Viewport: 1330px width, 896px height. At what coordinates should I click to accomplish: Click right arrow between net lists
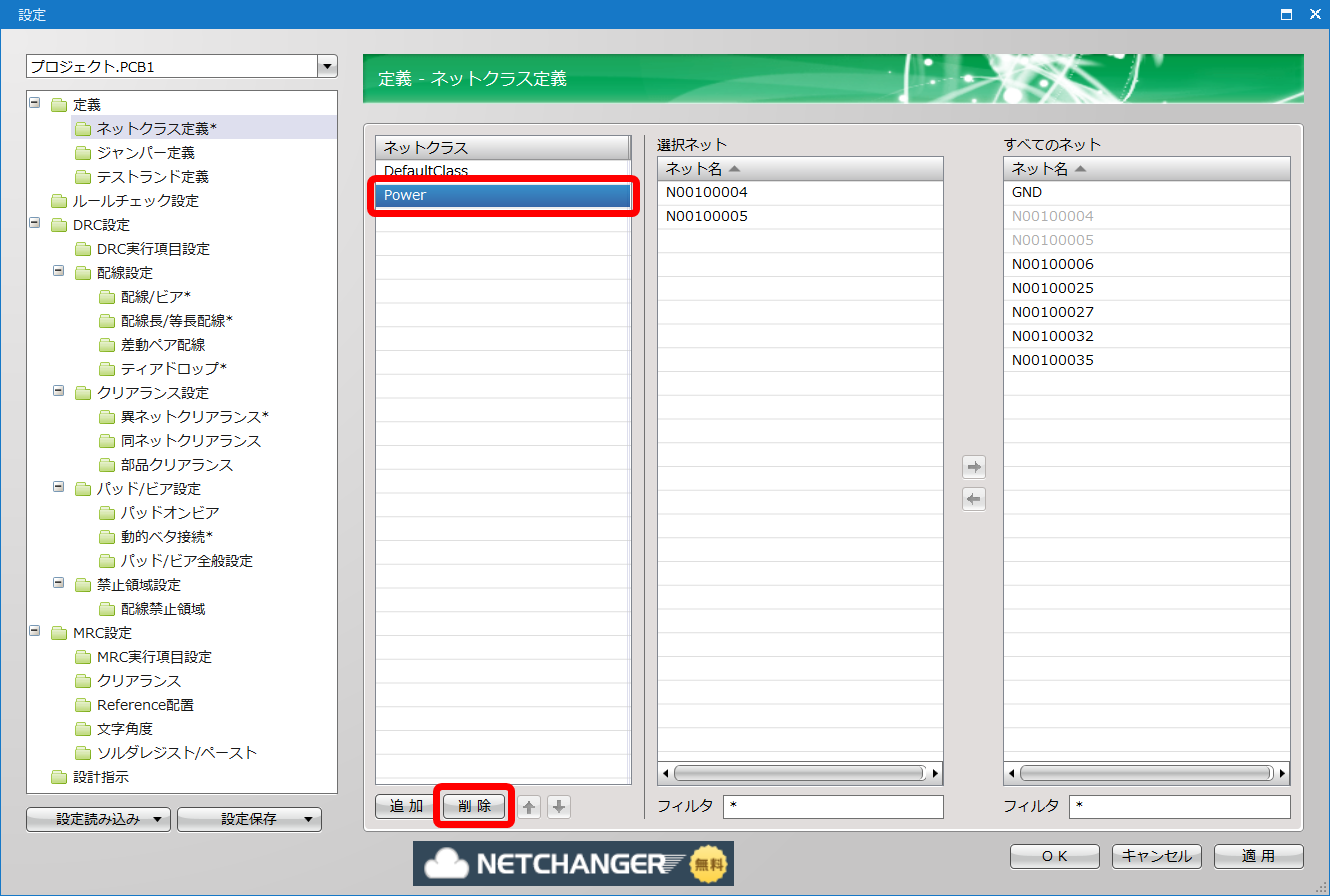(x=974, y=467)
